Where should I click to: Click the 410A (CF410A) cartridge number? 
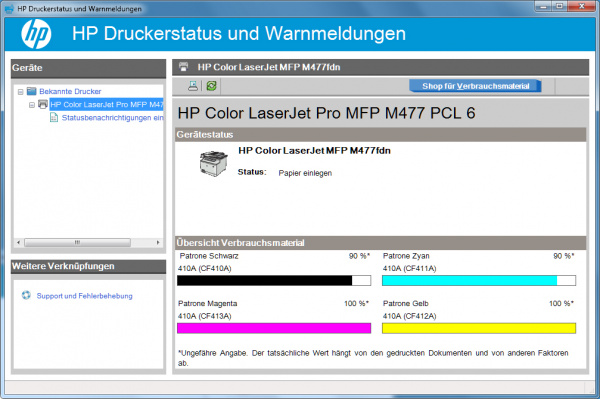pyautogui.click(x=205, y=269)
